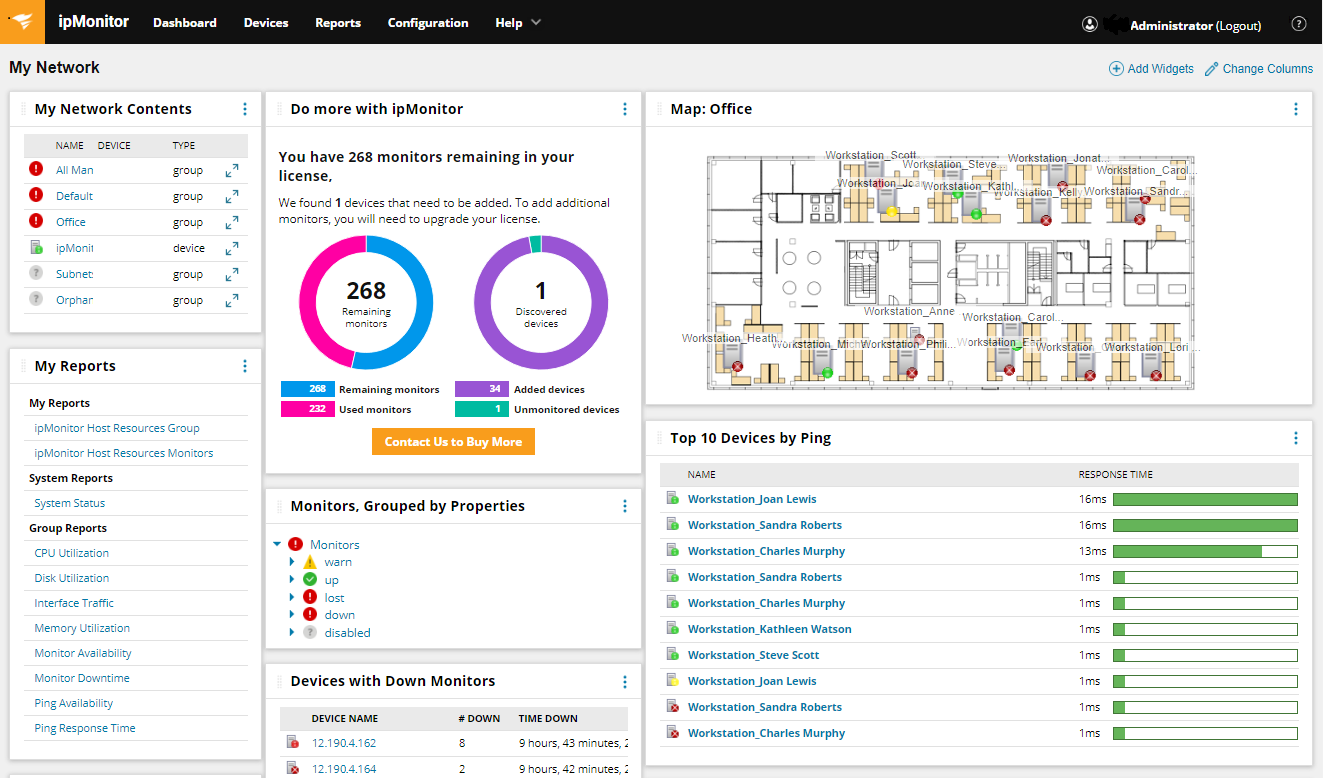The height and width of the screenshot is (778, 1323).
Task: Open Workstation_Kathleen Watson device link
Action: pyautogui.click(x=770, y=629)
